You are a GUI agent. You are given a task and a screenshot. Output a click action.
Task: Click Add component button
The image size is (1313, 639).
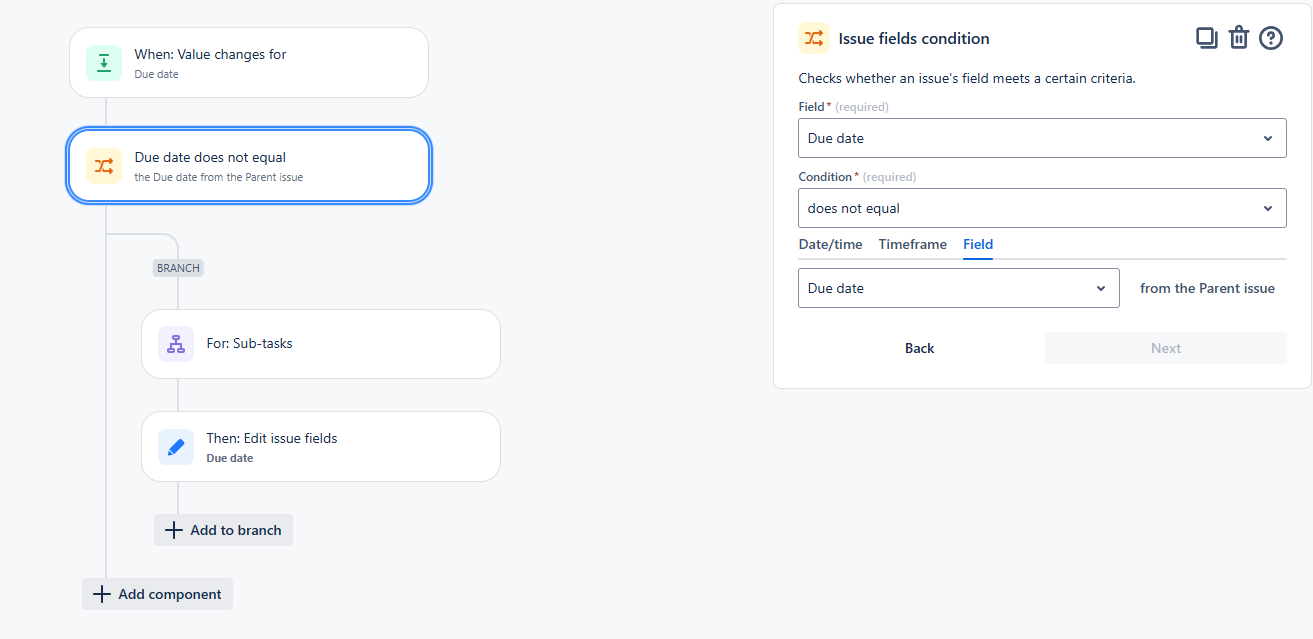click(x=157, y=594)
